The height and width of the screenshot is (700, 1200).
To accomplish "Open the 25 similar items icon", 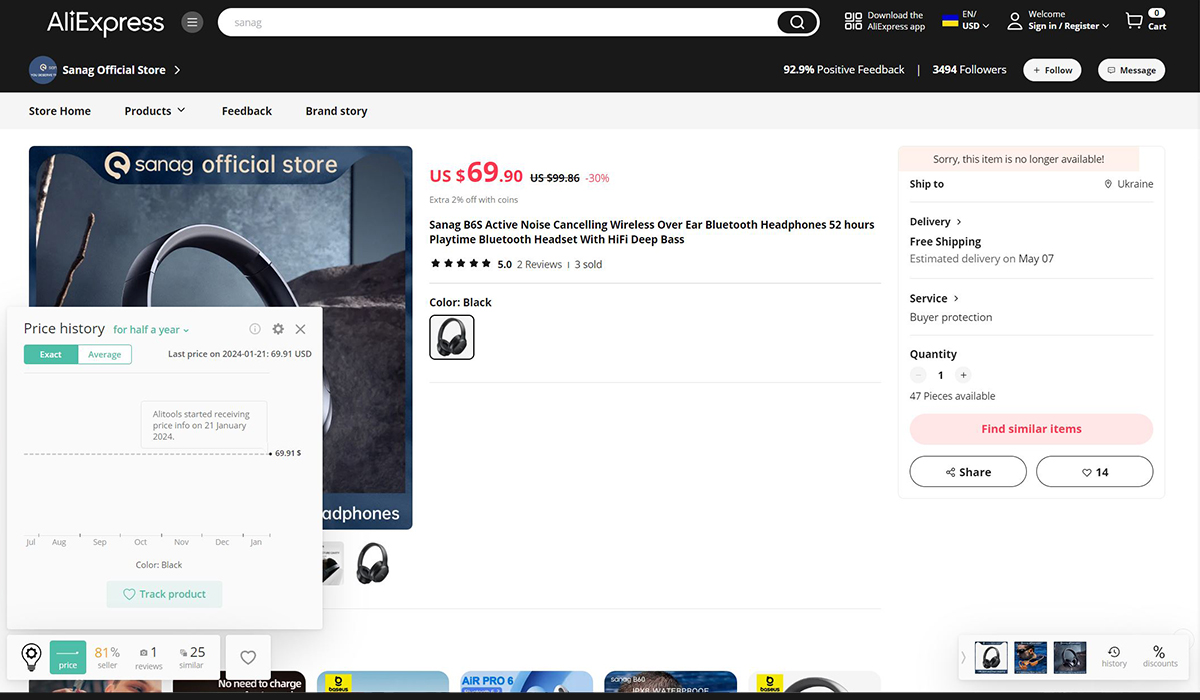I will [191, 657].
